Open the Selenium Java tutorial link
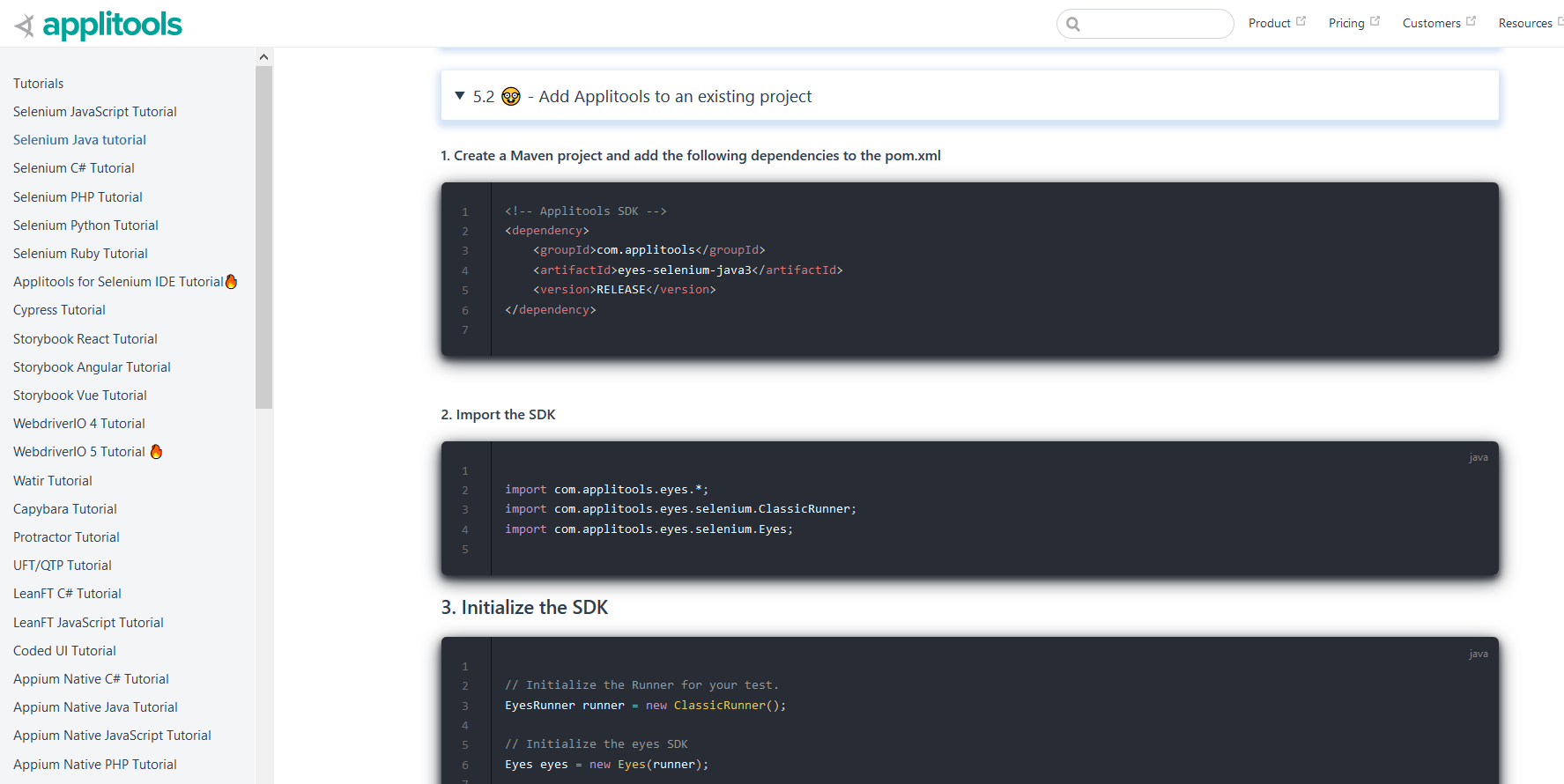The height and width of the screenshot is (784, 1564). (x=79, y=140)
